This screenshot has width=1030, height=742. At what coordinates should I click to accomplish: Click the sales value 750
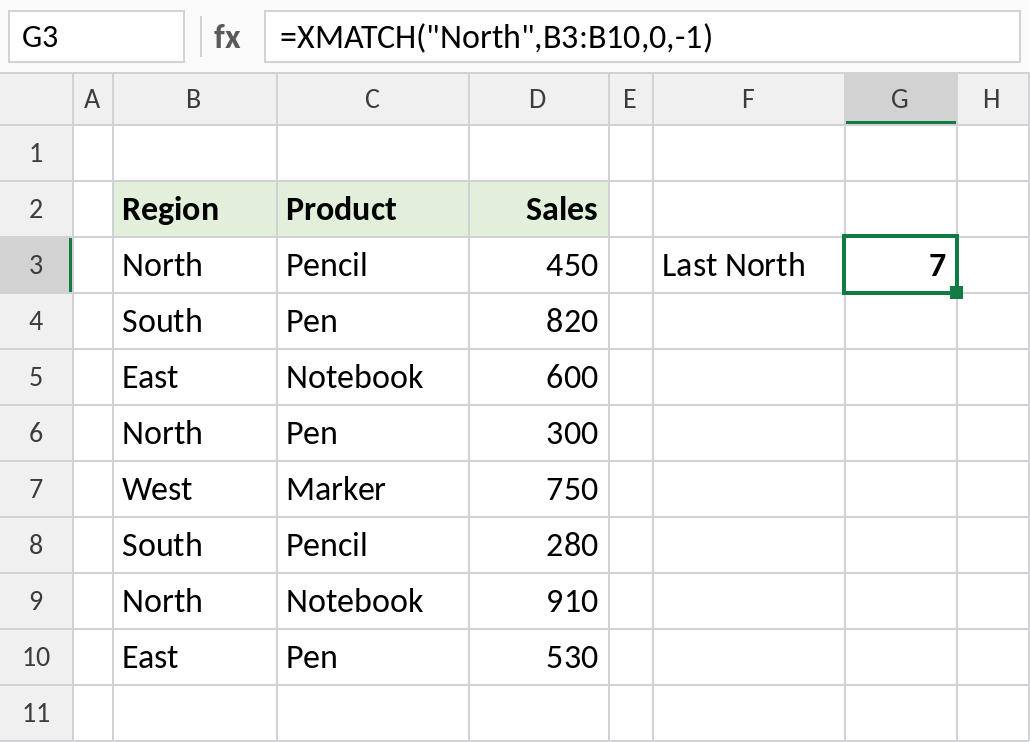point(539,489)
